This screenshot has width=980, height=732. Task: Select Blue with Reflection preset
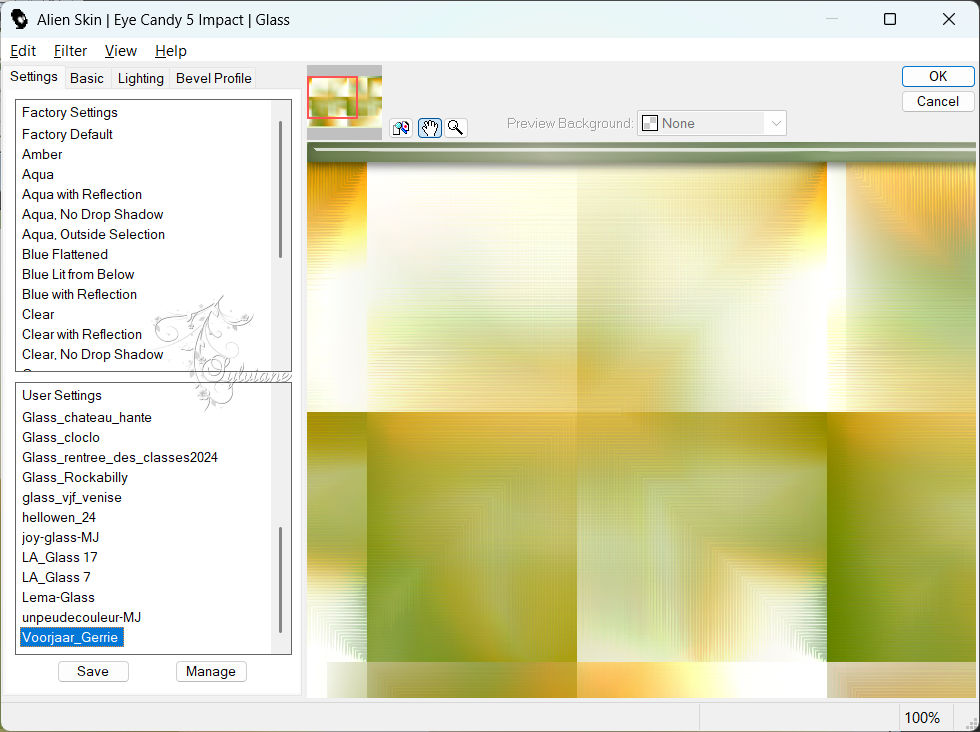[x=79, y=294]
